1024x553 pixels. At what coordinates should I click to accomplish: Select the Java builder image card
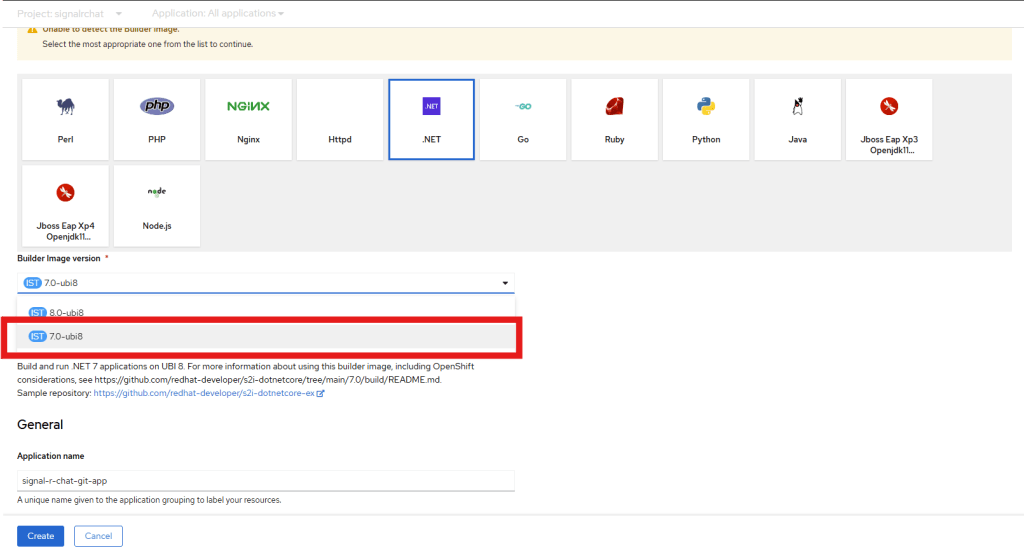click(797, 119)
